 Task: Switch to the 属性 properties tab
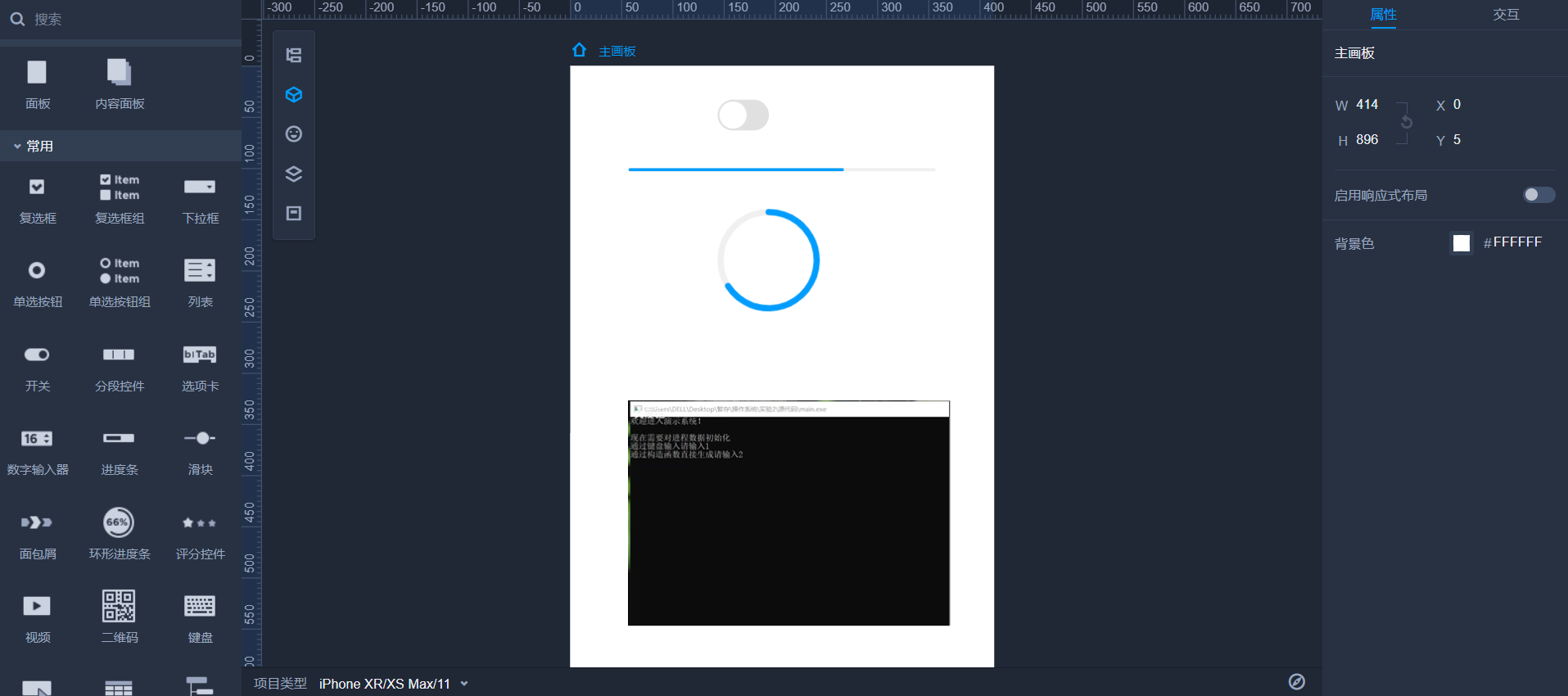click(1383, 15)
